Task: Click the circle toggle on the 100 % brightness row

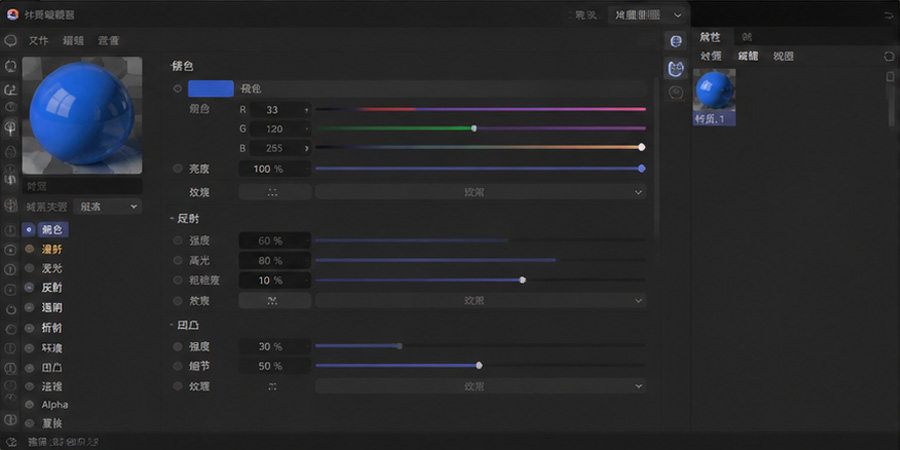Action: point(177,169)
